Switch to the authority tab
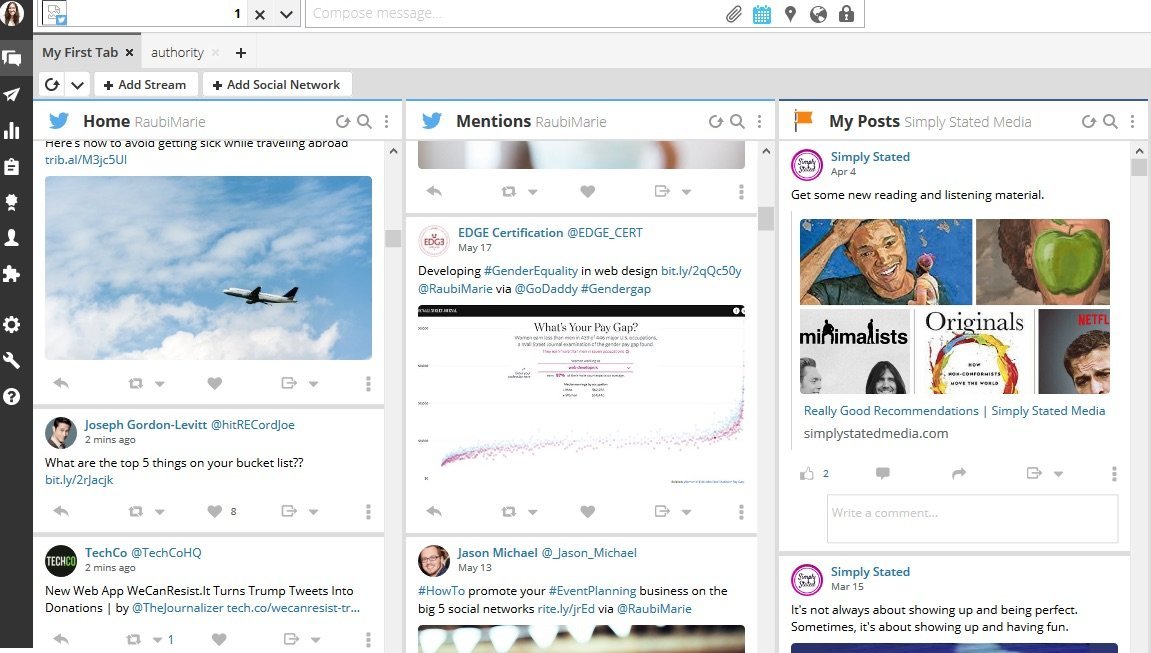The height and width of the screenshot is (653, 1151). pyautogui.click(x=177, y=53)
